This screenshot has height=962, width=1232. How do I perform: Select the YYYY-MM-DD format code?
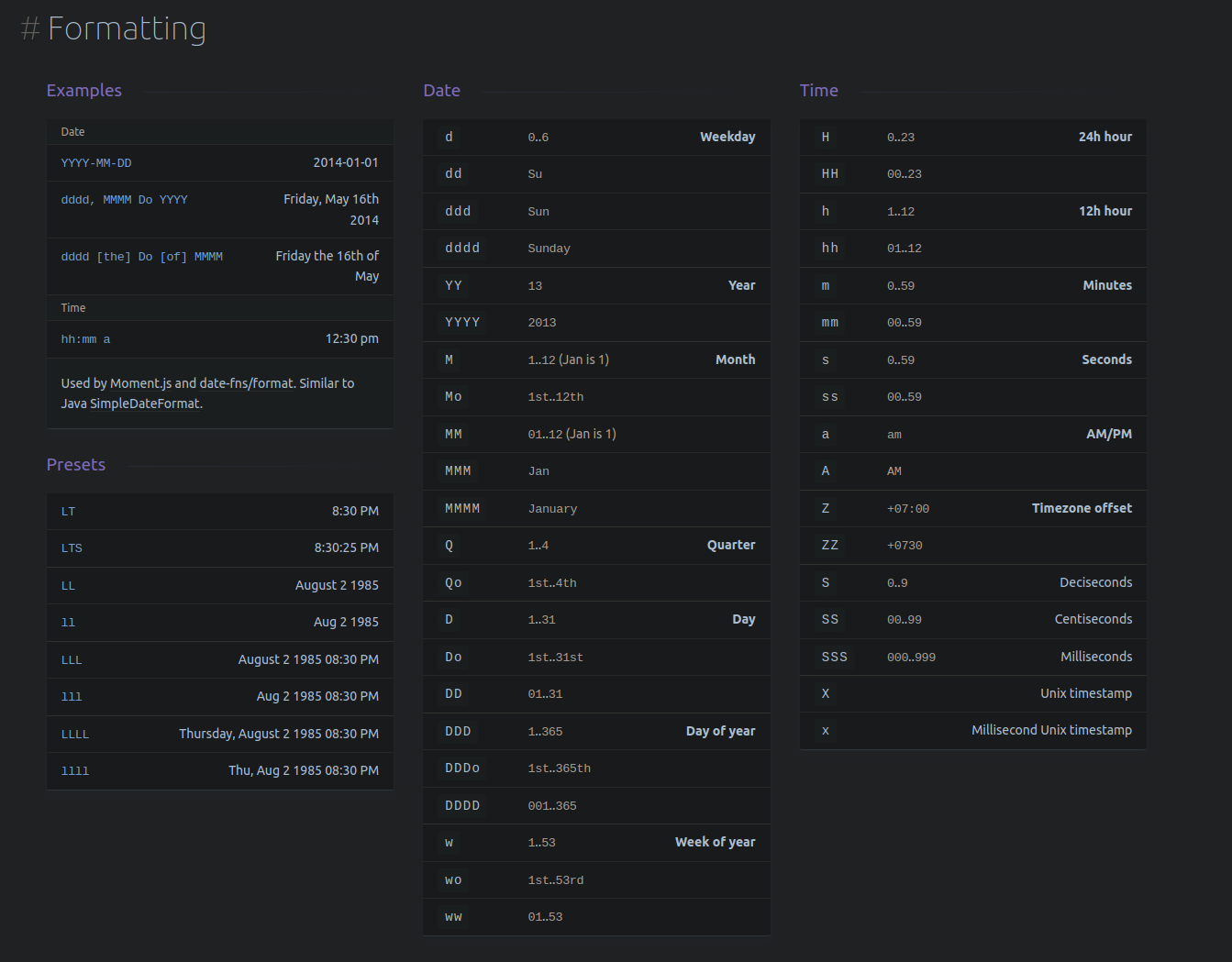click(x=96, y=163)
